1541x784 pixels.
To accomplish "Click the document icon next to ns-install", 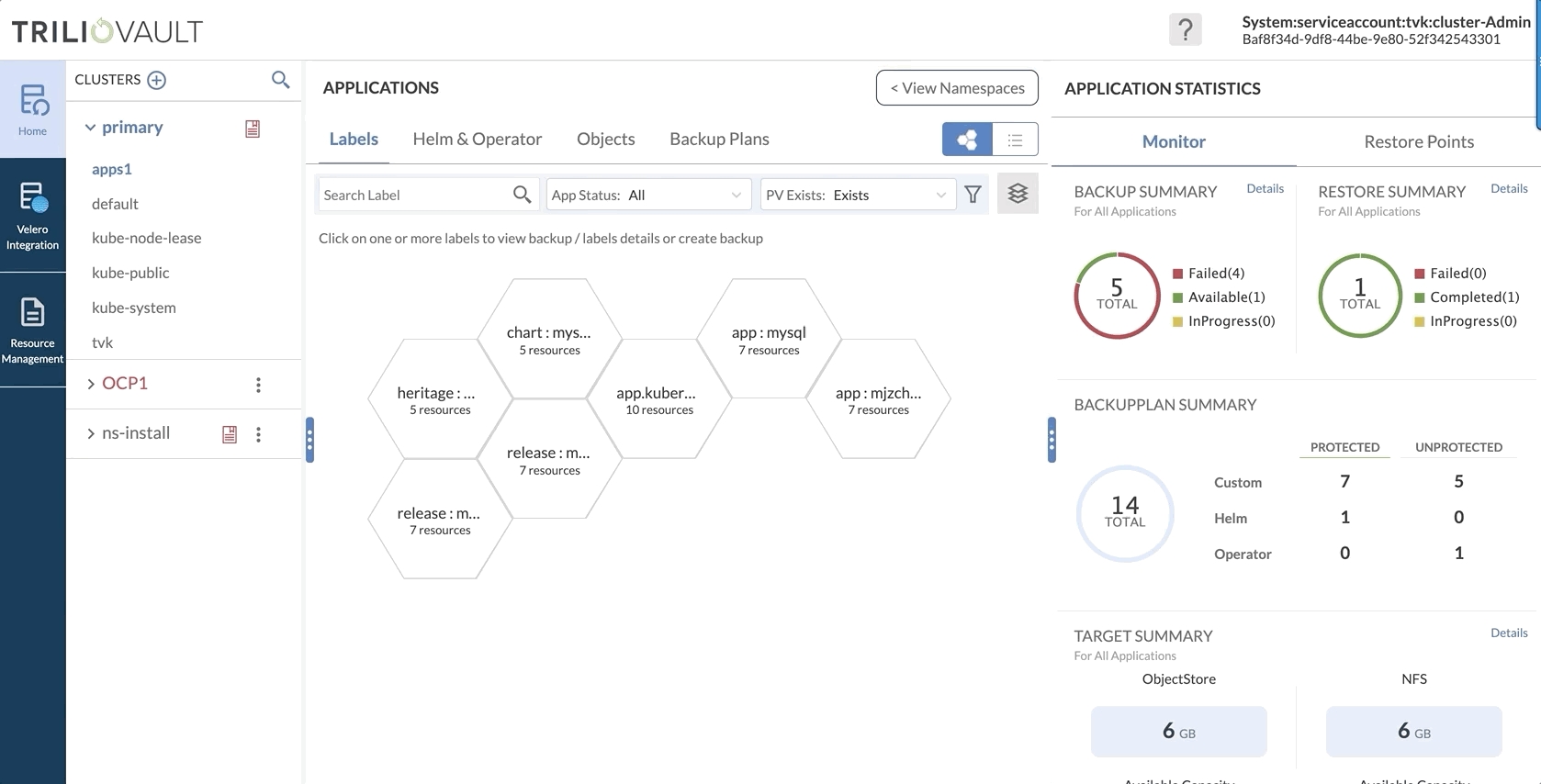I will [230, 434].
